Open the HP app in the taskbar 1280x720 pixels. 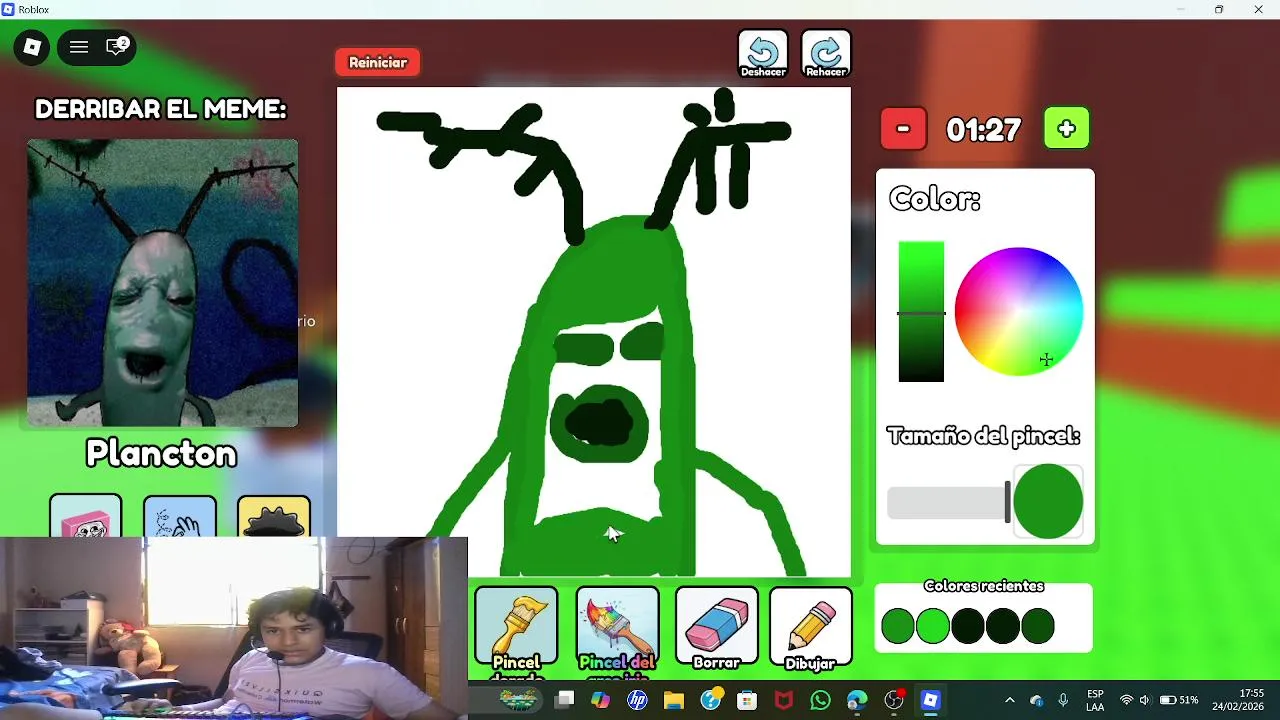[x=637, y=700]
